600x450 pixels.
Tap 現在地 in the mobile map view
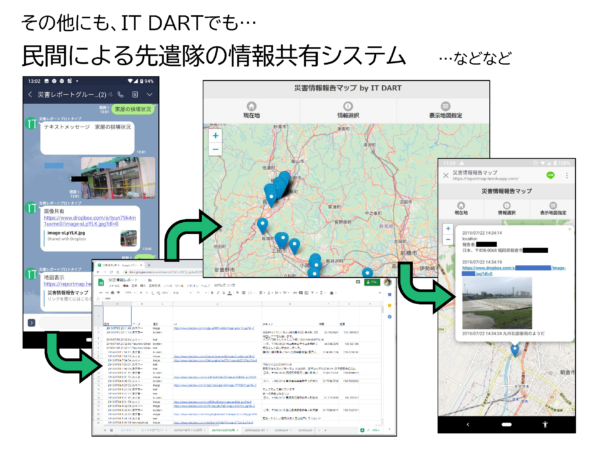tap(461, 208)
